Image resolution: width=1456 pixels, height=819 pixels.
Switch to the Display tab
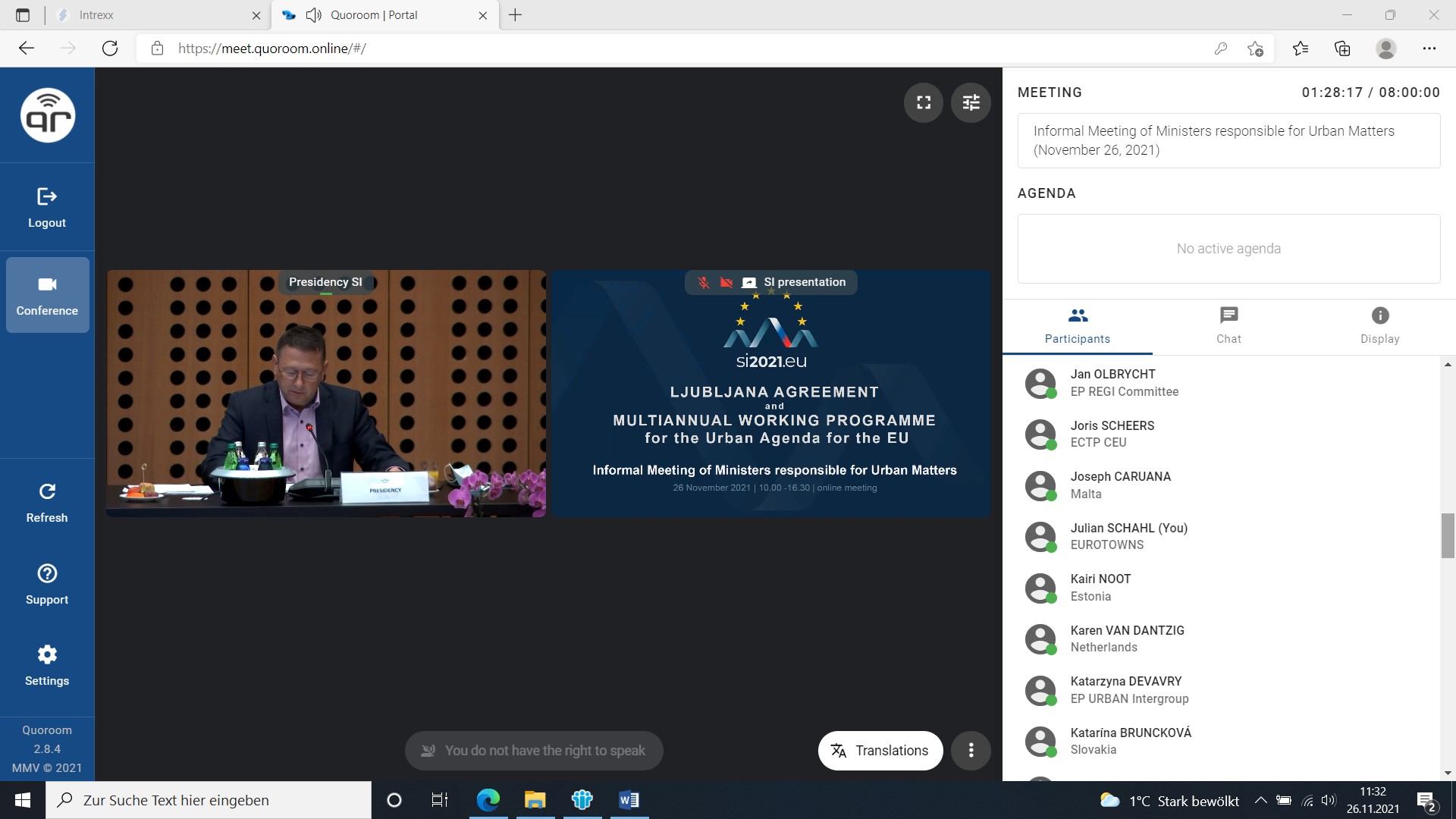pyautogui.click(x=1379, y=325)
